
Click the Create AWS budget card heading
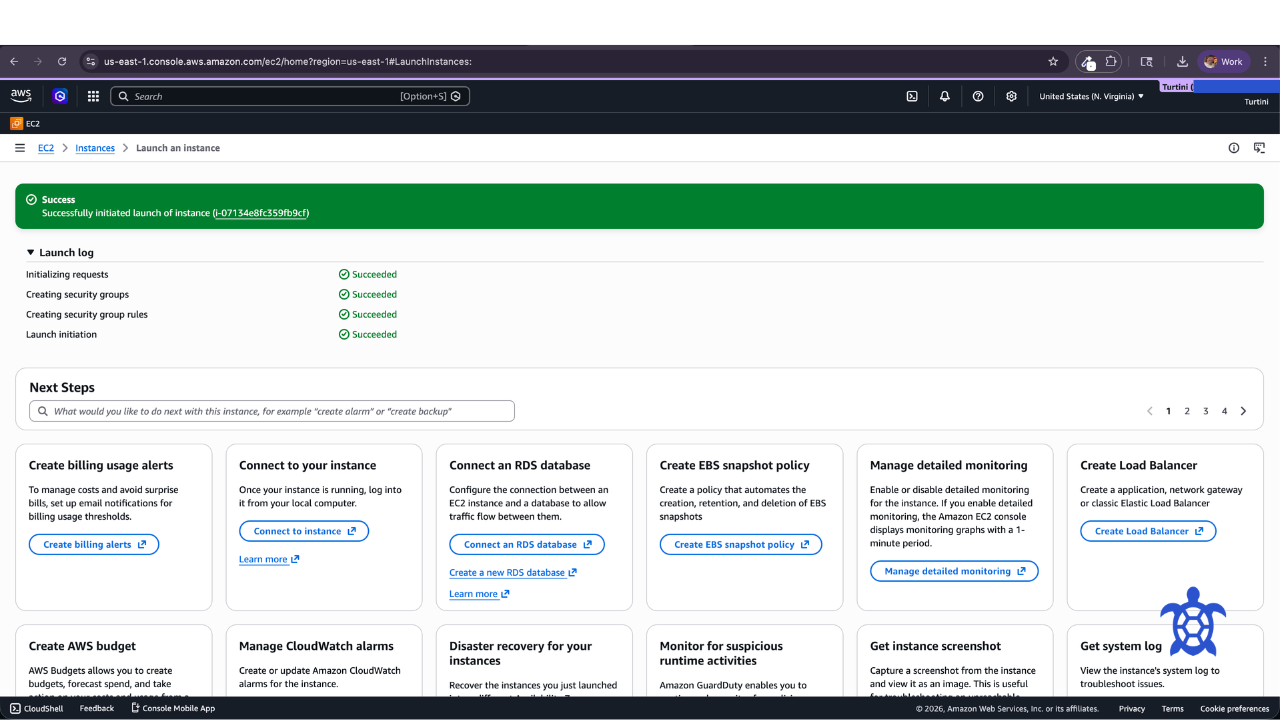(82, 646)
